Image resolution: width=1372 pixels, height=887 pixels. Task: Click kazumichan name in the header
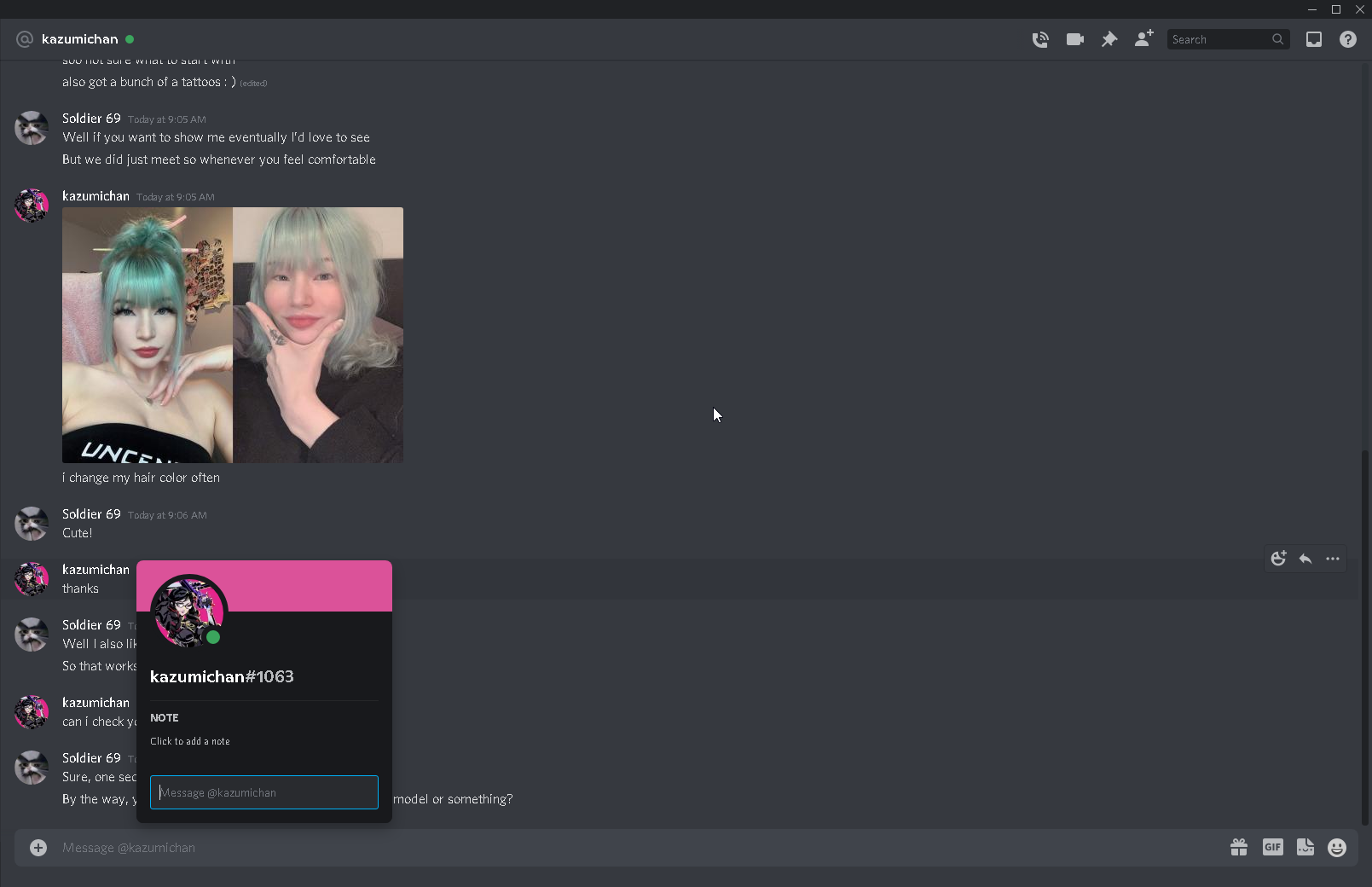click(80, 39)
